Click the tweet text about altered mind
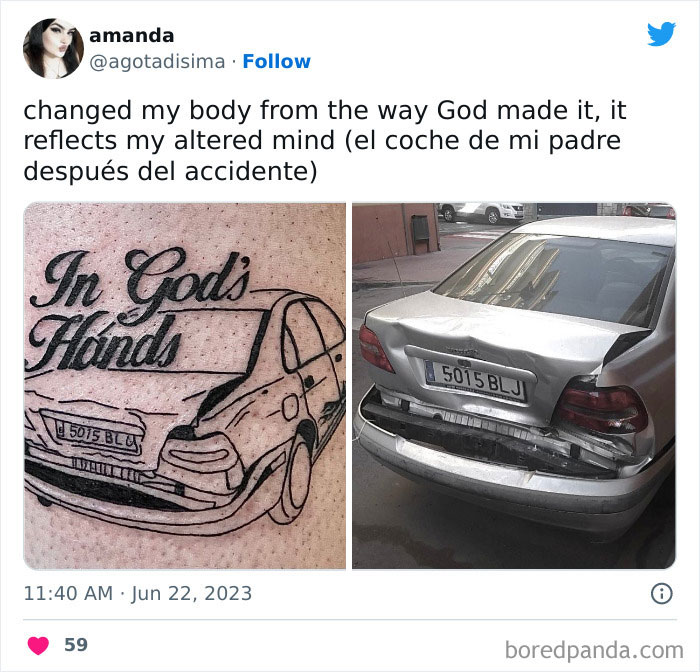700x672 pixels. [x=325, y=141]
